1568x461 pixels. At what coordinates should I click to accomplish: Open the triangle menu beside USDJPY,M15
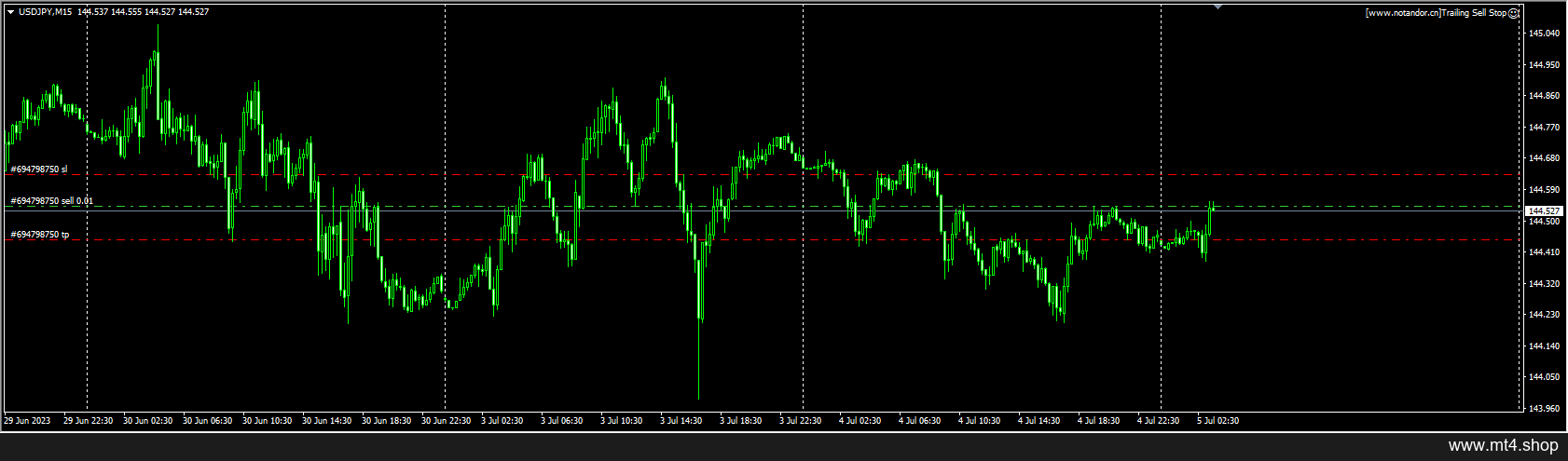[x=11, y=12]
